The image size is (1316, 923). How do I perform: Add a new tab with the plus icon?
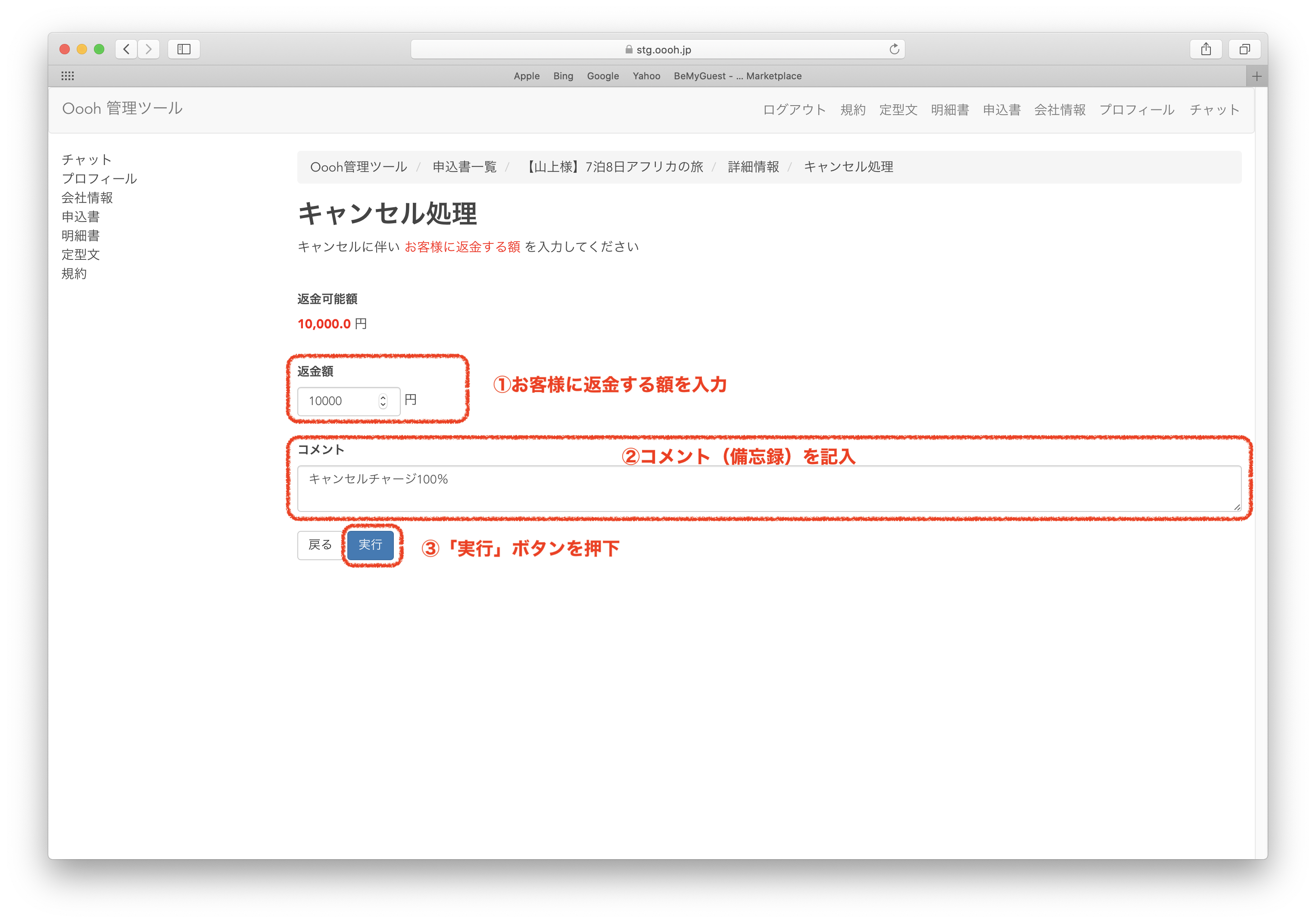(x=1257, y=76)
